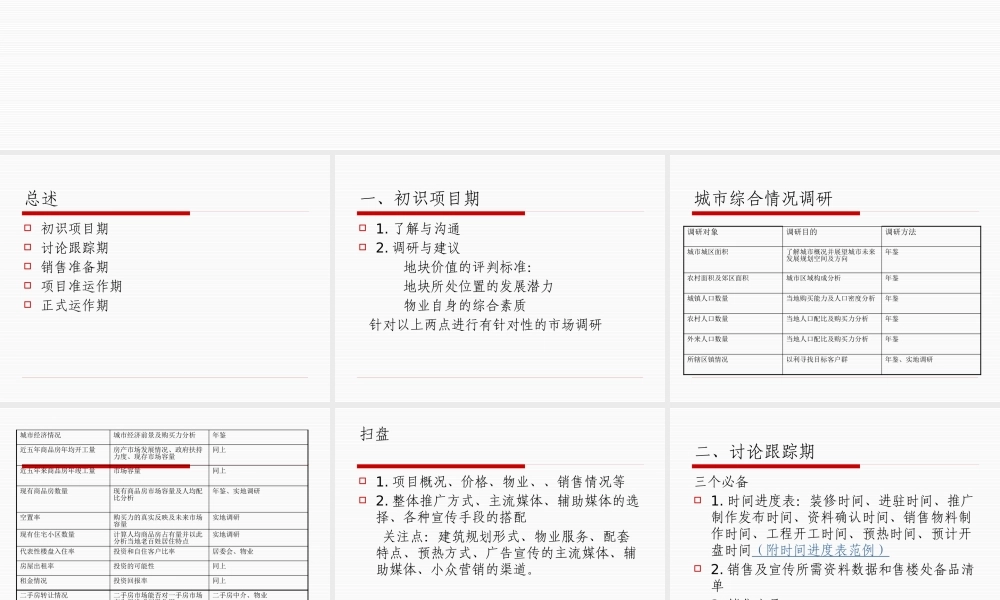The image size is (1000, 600).
Task: Click the 2. 销售及宣传所需资料 bullet
Action: click(x=842, y=577)
